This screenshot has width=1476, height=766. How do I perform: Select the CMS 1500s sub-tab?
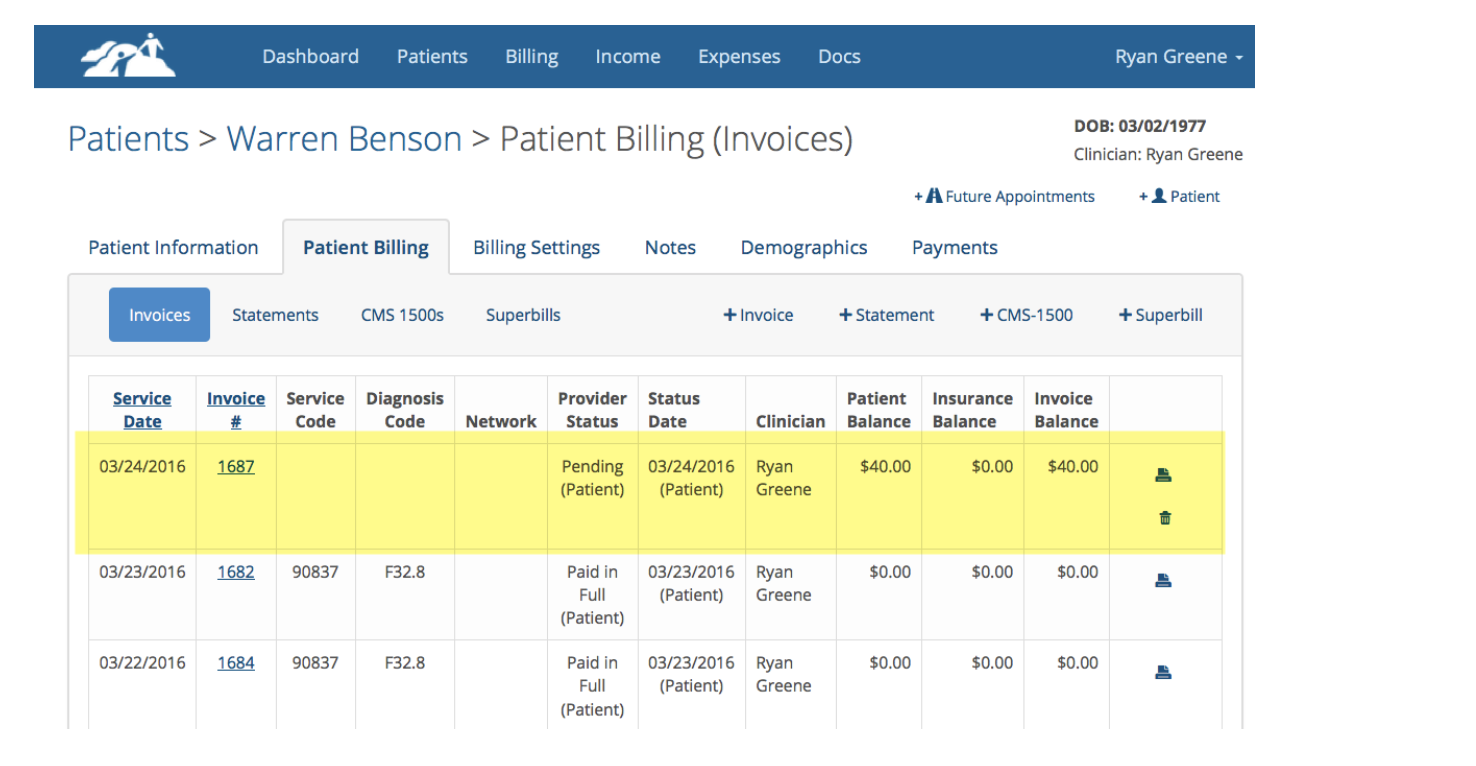coord(402,315)
